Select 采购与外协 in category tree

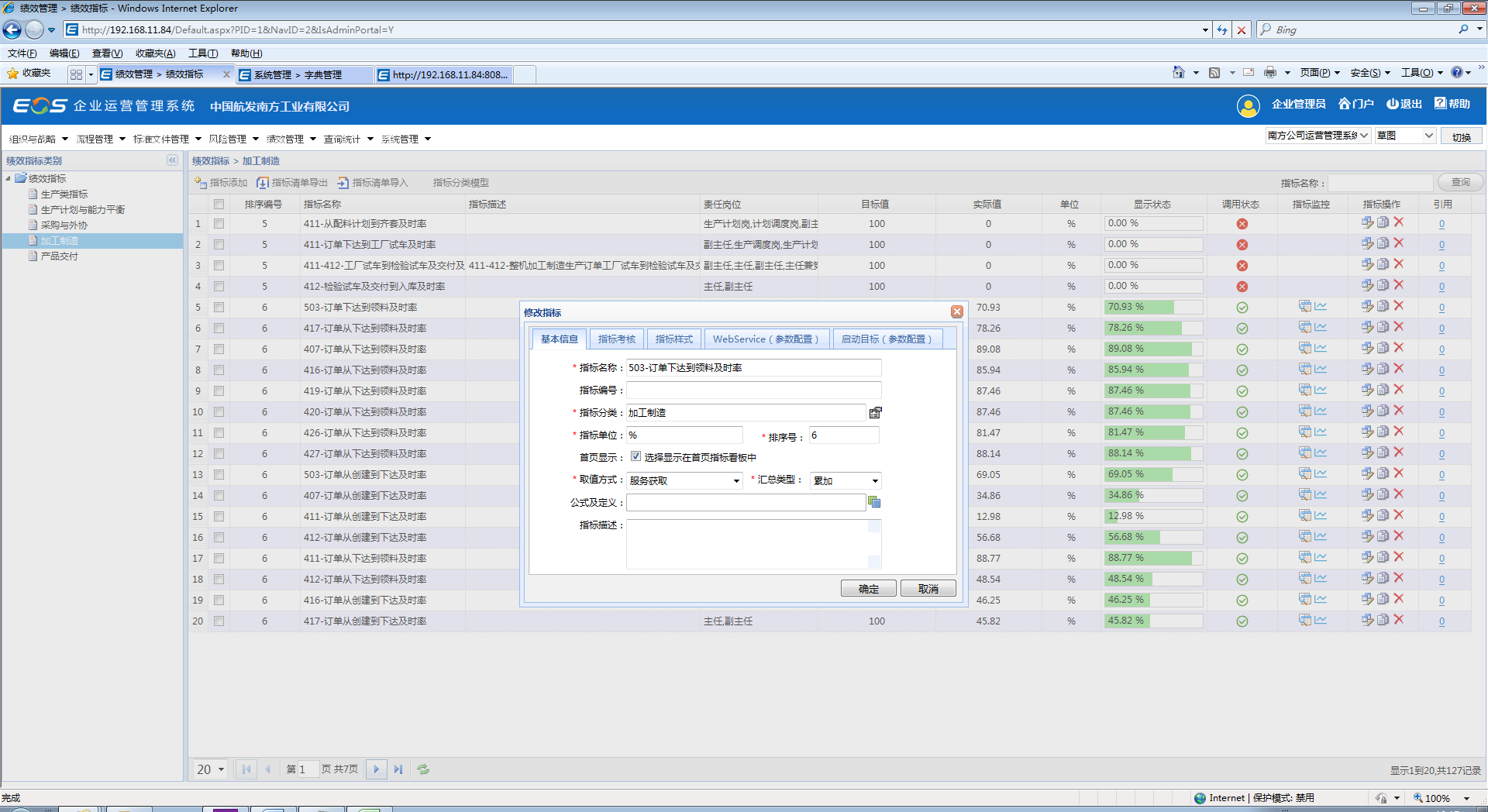pyautogui.click(x=64, y=225)
